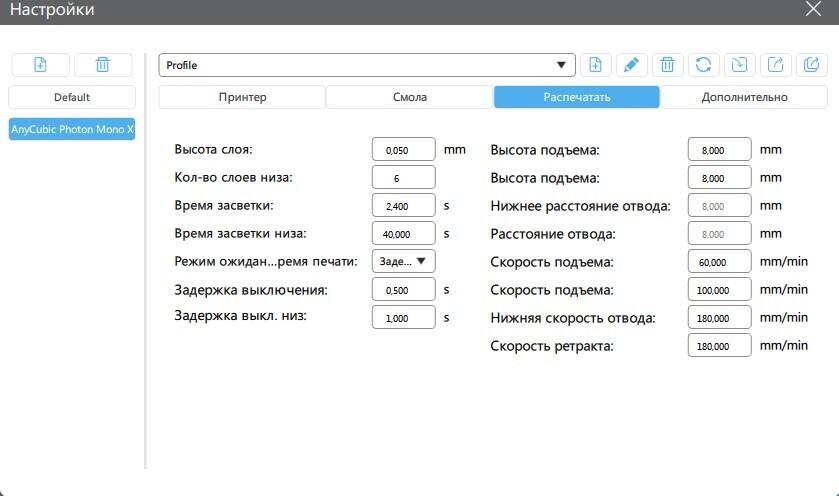The image size is (839, 496).
Task: Delete the selected printer using the left trash icon
Action: [103, 65]
